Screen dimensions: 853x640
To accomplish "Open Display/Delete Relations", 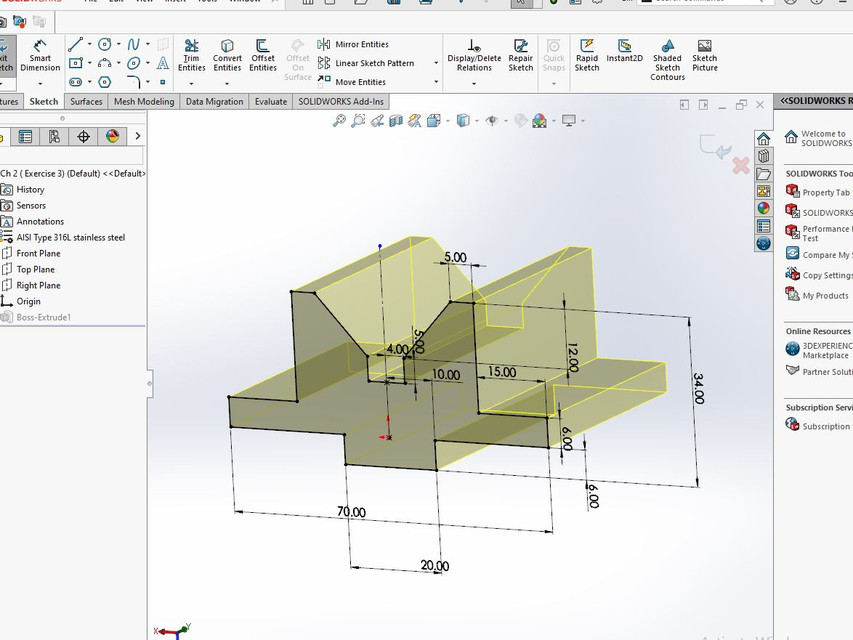I will click(x=474, y=56).
